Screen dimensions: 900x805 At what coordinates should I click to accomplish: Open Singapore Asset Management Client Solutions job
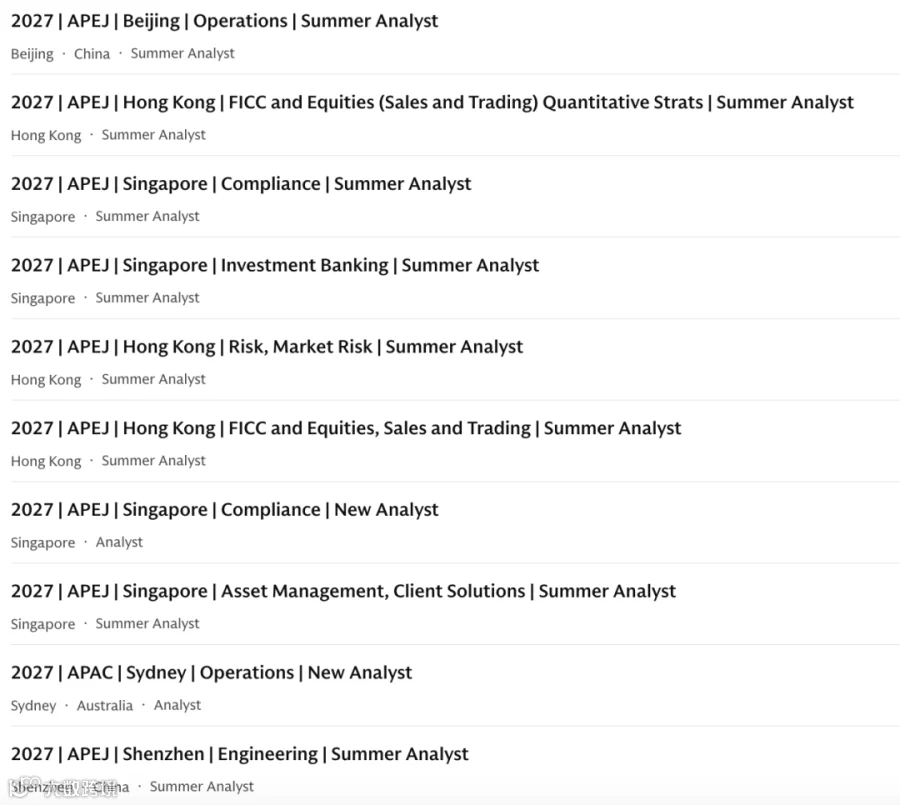pos(343,591)
